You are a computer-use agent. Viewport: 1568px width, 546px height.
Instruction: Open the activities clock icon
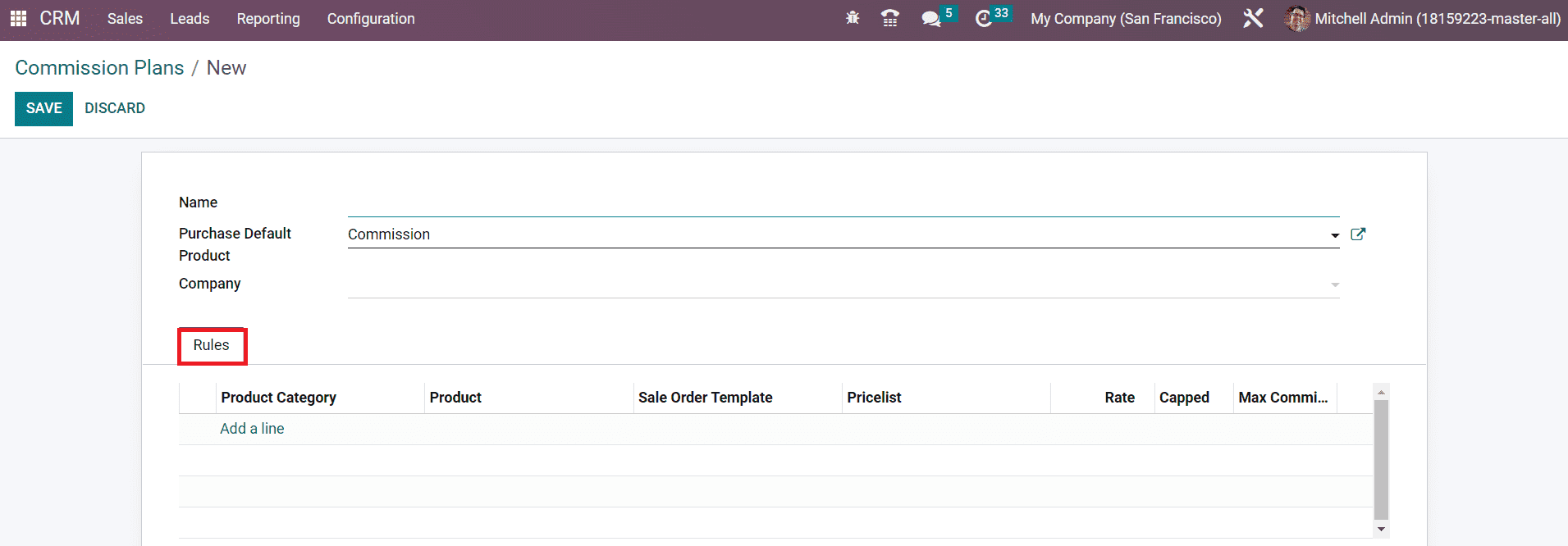(x=983, y=19)
